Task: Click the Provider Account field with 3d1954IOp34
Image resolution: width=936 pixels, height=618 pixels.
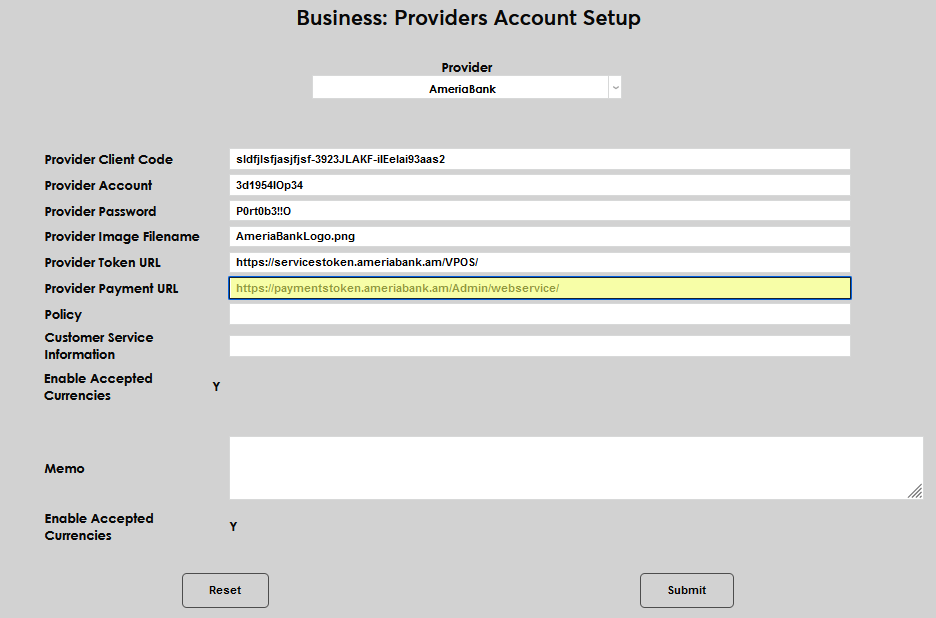Action: [x=539, y=185]
